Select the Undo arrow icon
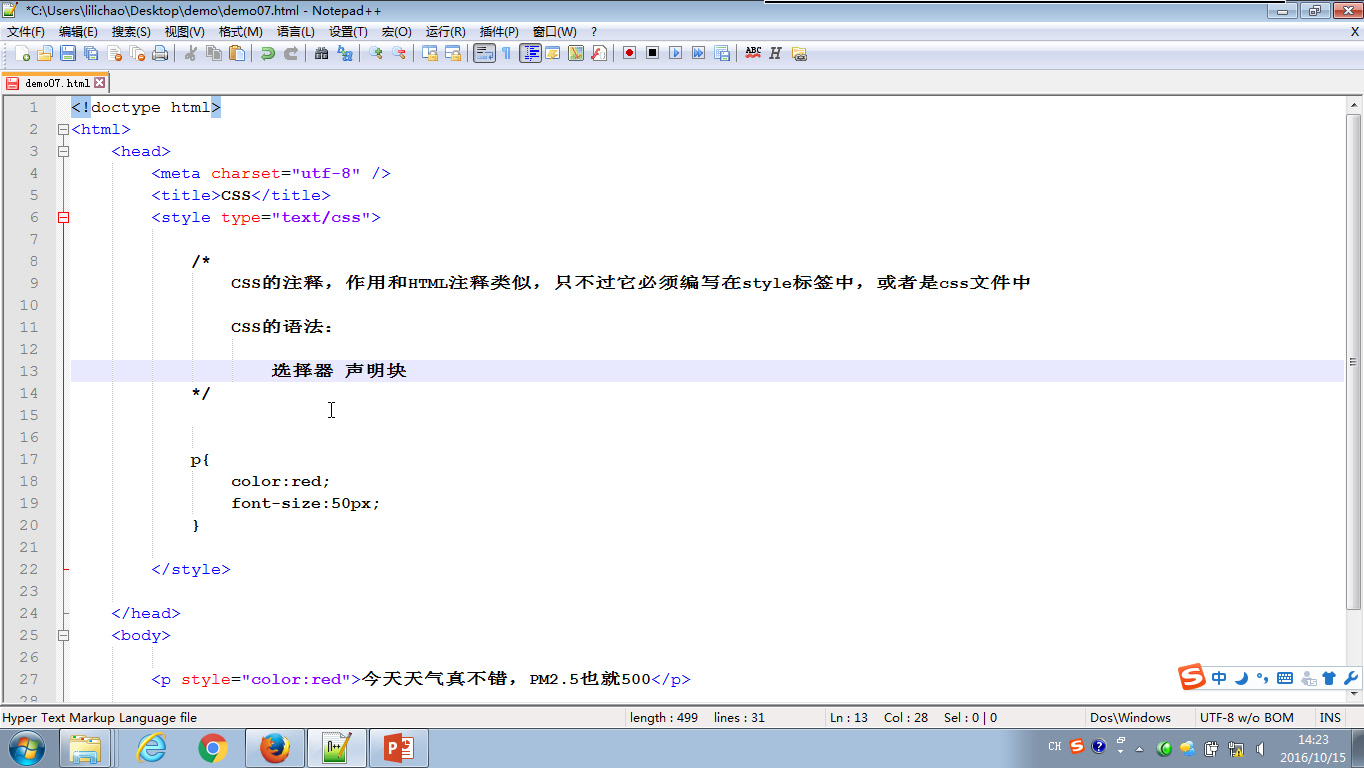 pyautogui.click(x=269, y=53)
